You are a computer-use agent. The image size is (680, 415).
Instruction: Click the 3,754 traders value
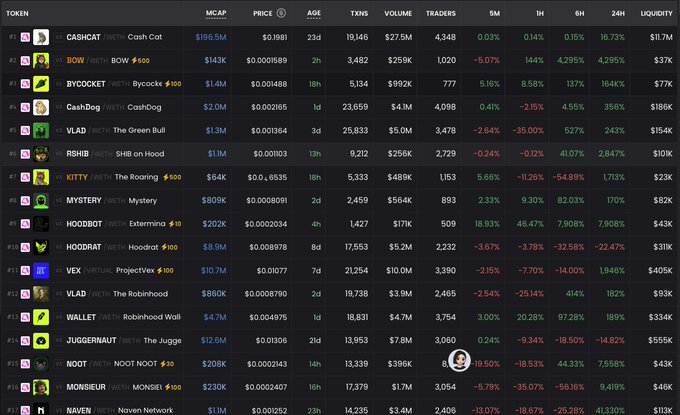(x=445, y=317)
